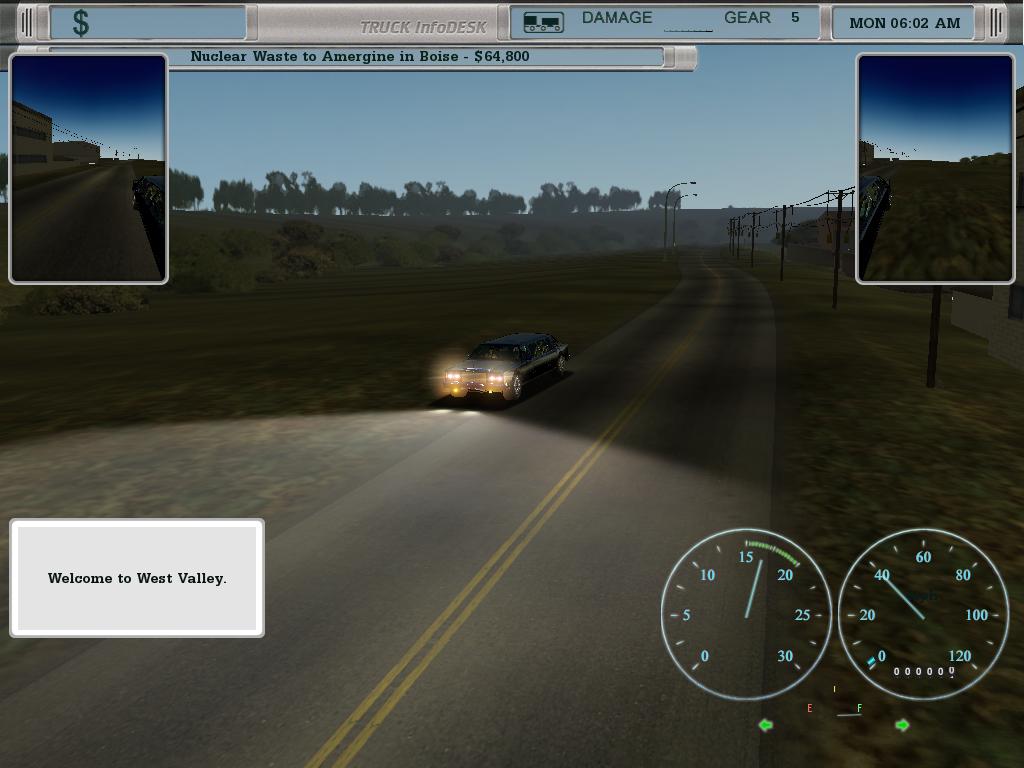Viewport: 1024px width, 768px height.
Task: Click the right grip handle of InfoDesk bar
Action: point(996,23)
